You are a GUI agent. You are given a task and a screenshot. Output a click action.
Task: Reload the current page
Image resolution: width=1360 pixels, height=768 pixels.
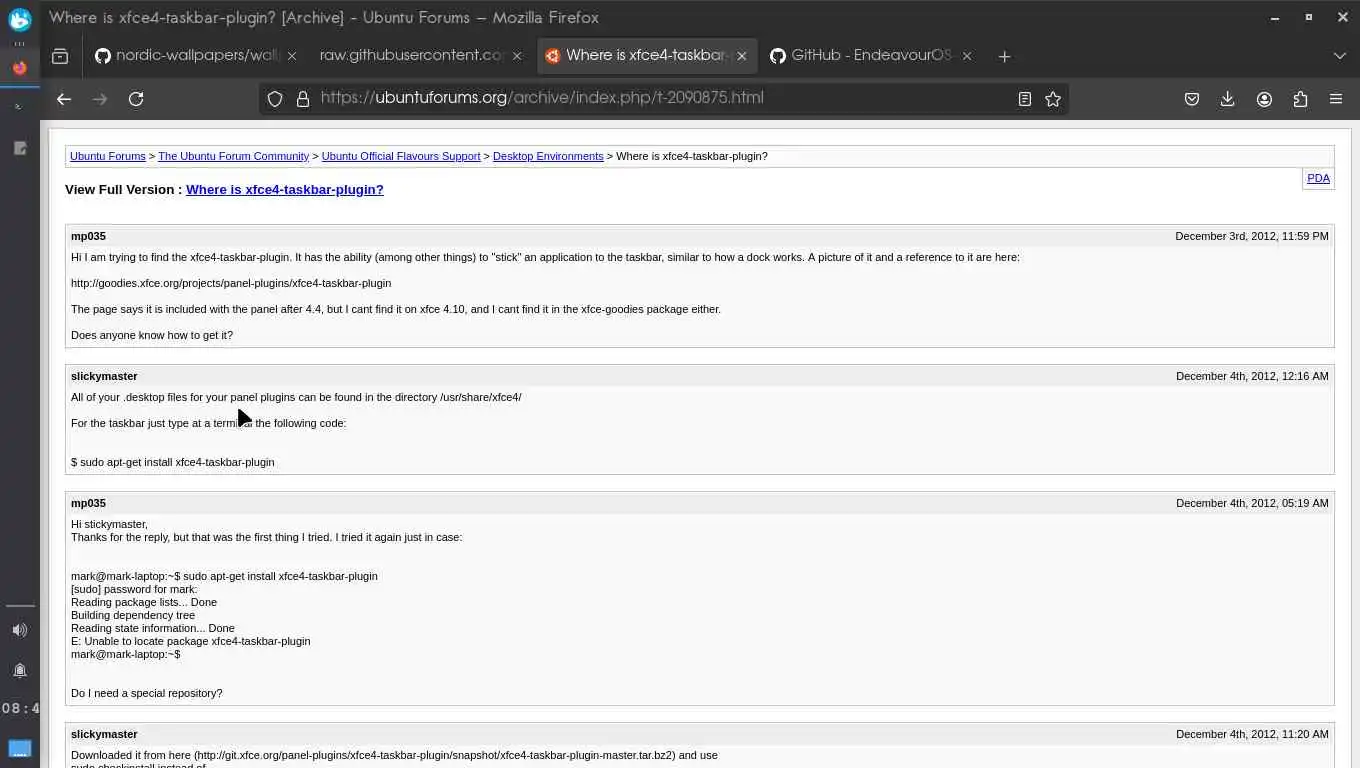[x=136, y=99]
